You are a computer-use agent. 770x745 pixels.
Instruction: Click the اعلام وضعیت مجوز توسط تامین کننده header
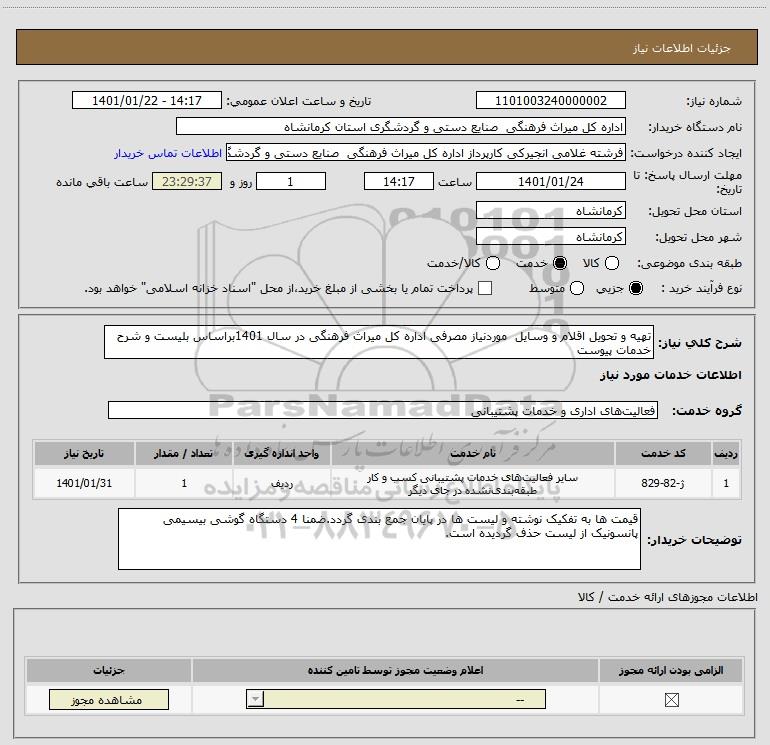pyautogui.click(x=395, y=670)
